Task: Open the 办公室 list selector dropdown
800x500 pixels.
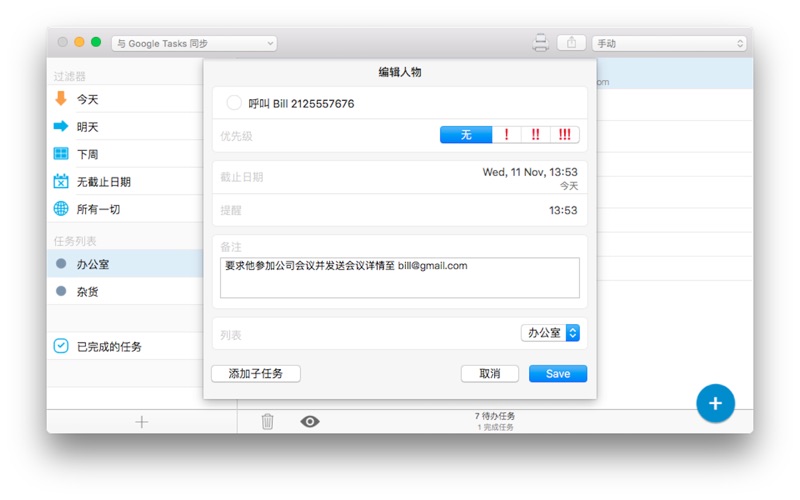Action: point(550,333)
